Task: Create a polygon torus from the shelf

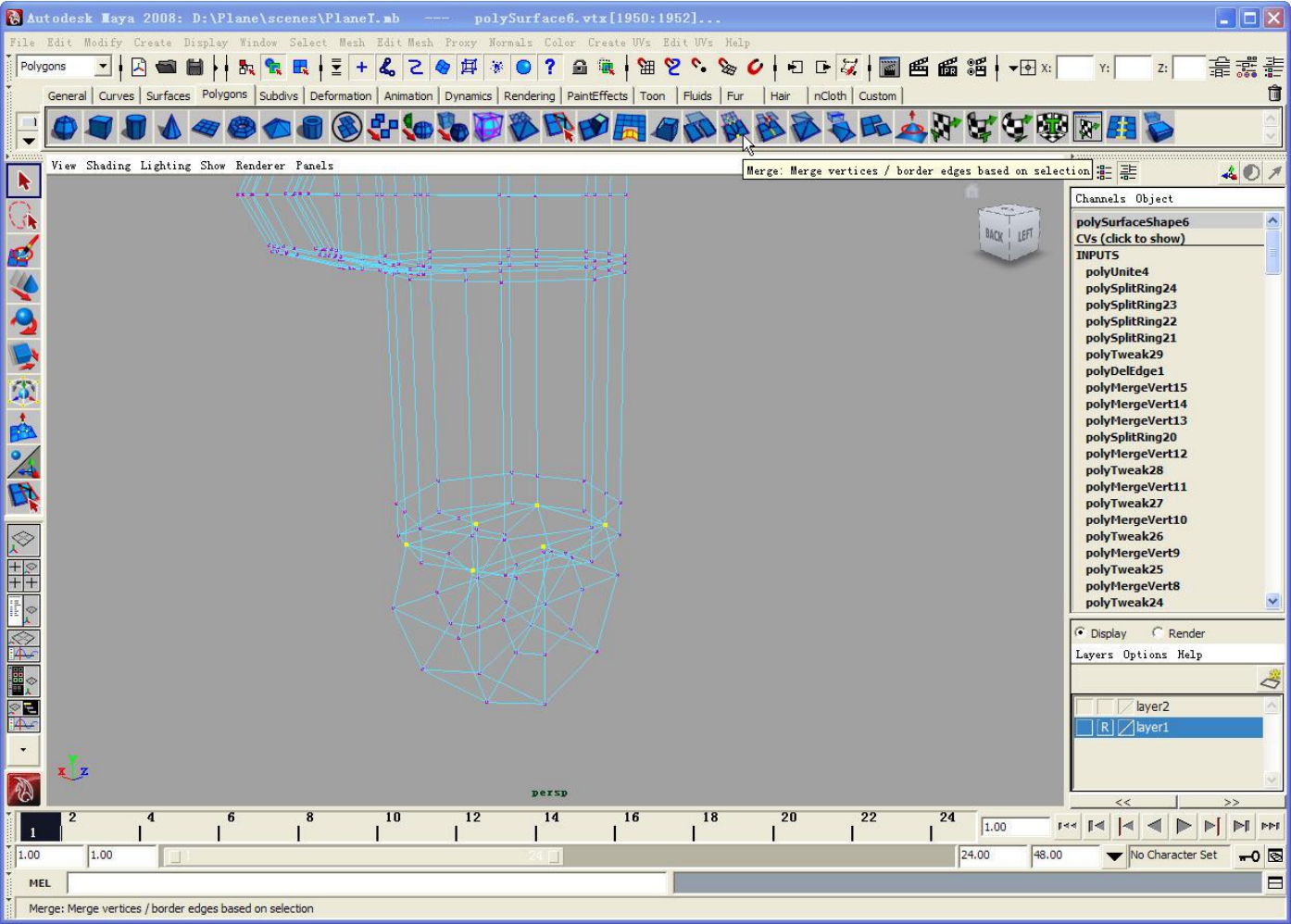Action: [241, 128]
